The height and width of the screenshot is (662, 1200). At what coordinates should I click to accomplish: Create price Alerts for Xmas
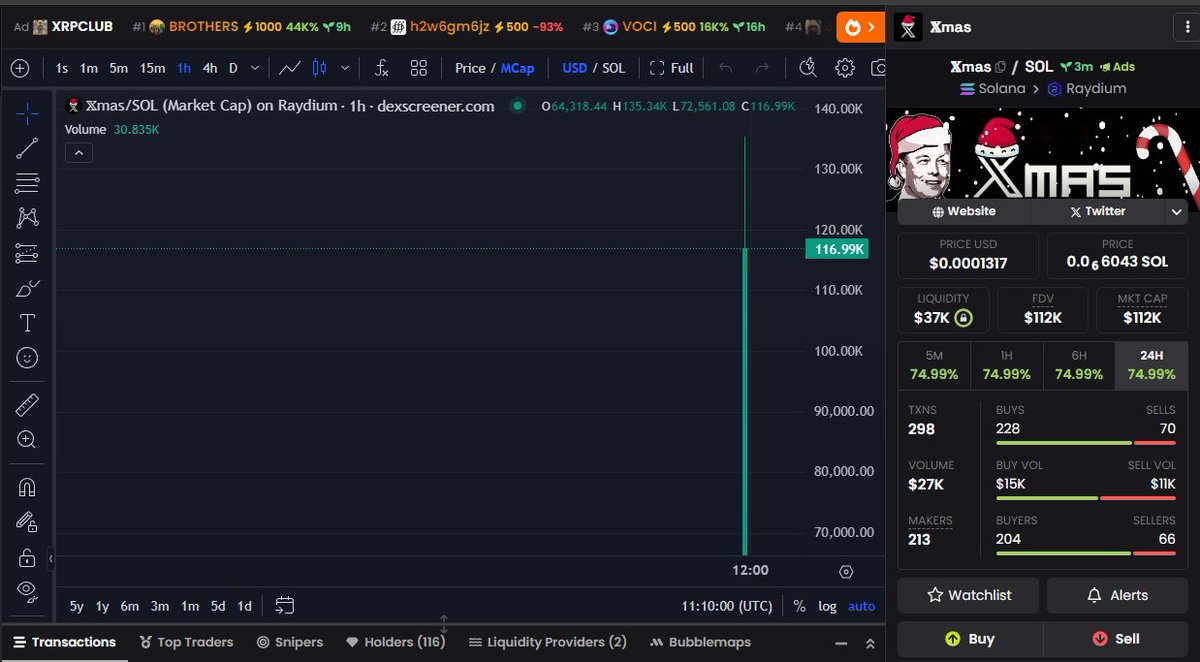pos(1117,595)
